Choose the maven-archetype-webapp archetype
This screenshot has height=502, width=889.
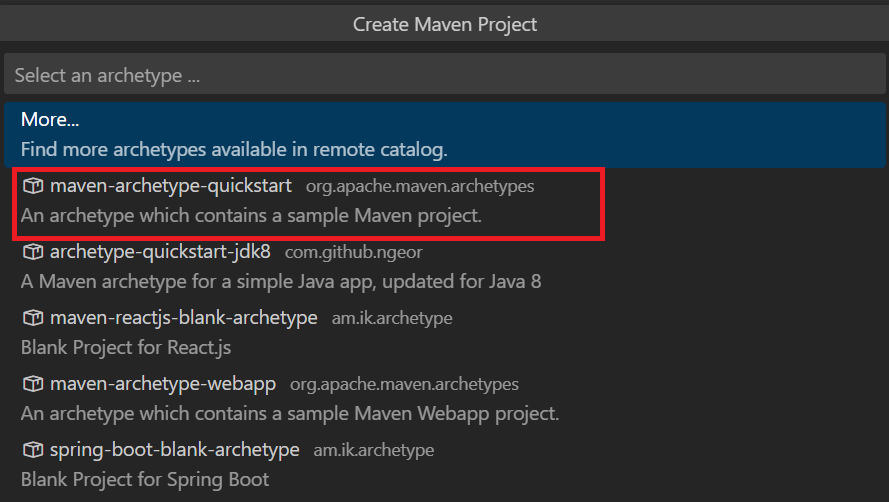(x=163, y=384)
